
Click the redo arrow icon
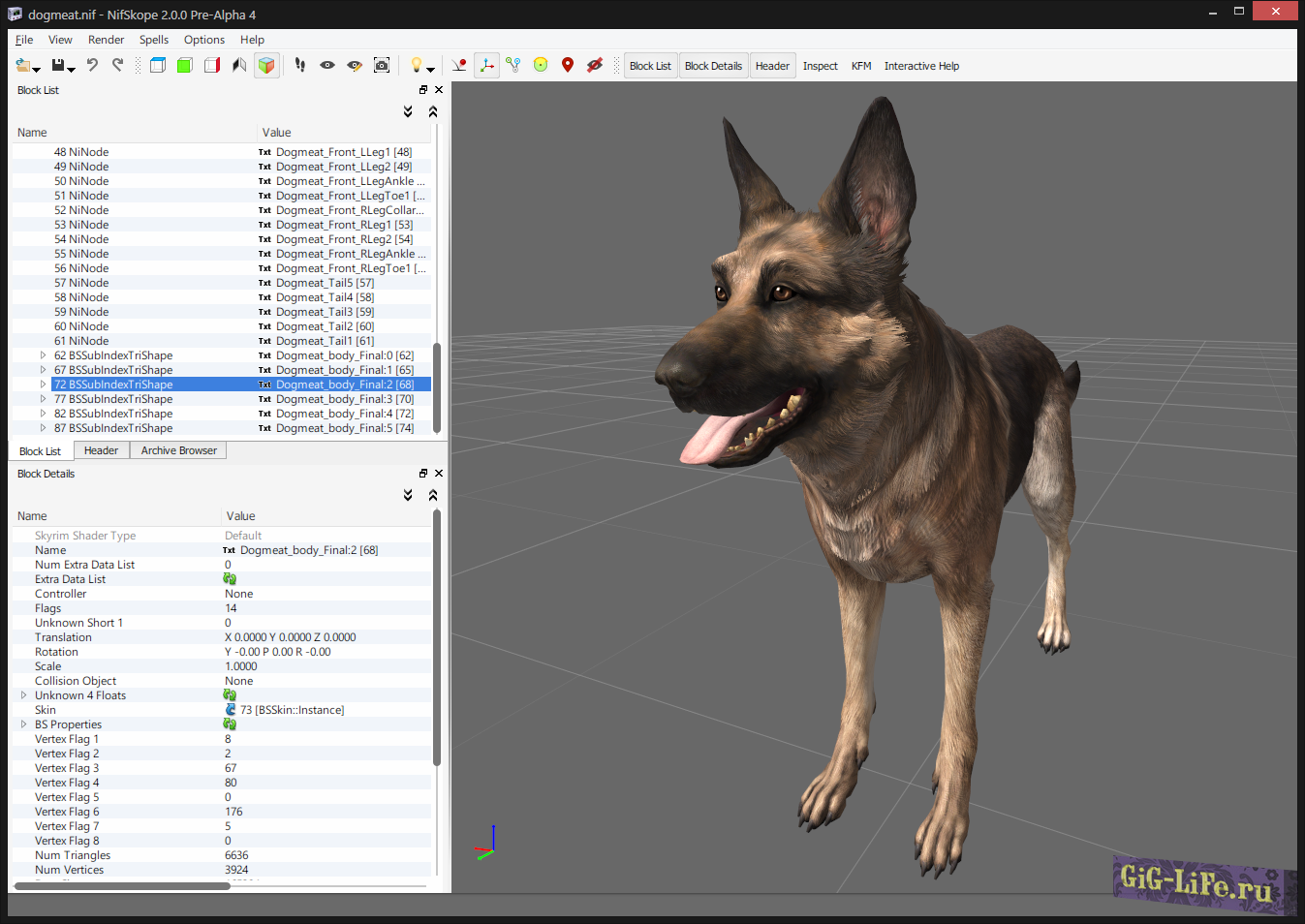(x=118, y=64)
